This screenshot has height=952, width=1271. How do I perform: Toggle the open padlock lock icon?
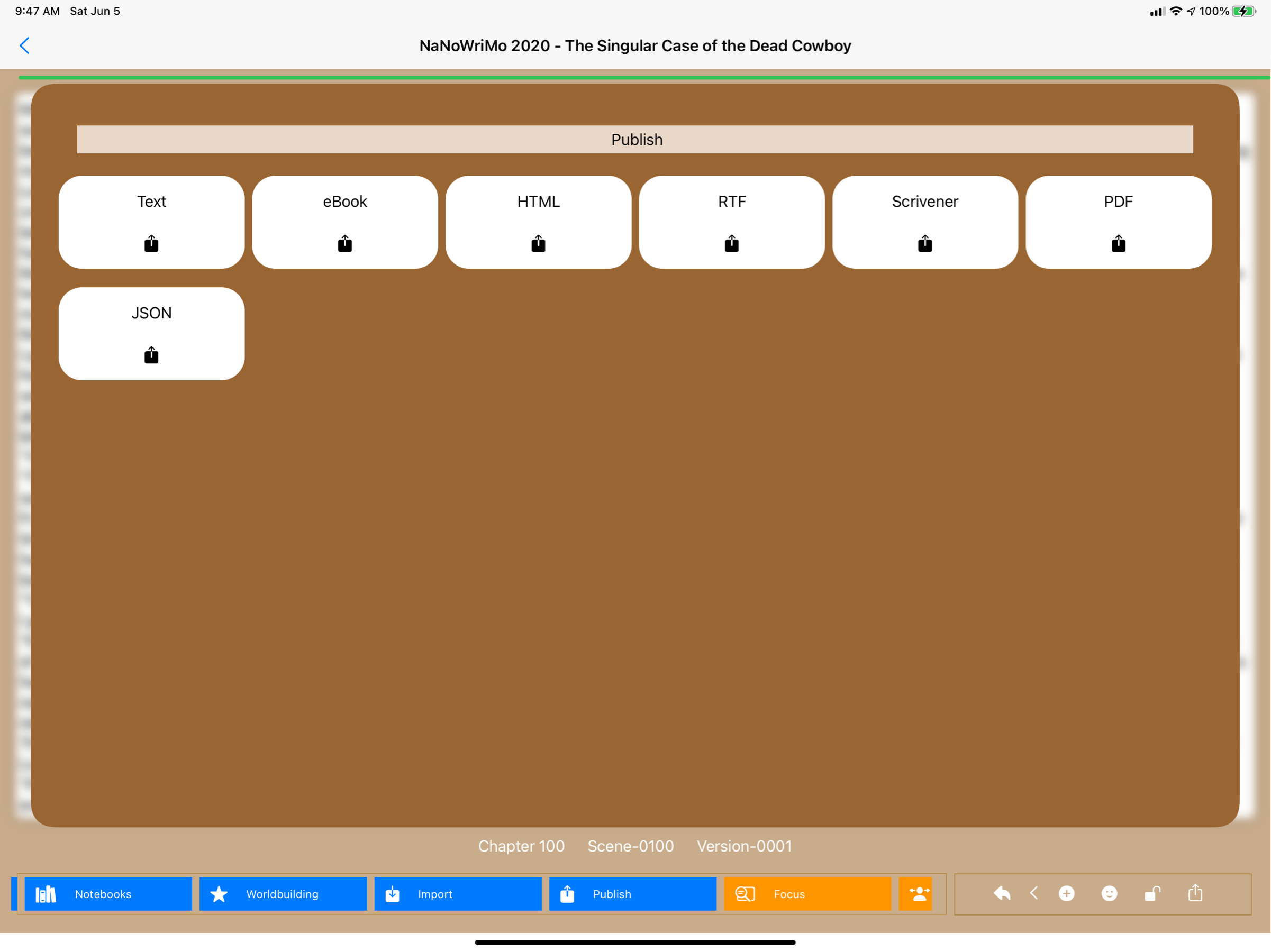pyautogui.click(x=1152, y=893)
